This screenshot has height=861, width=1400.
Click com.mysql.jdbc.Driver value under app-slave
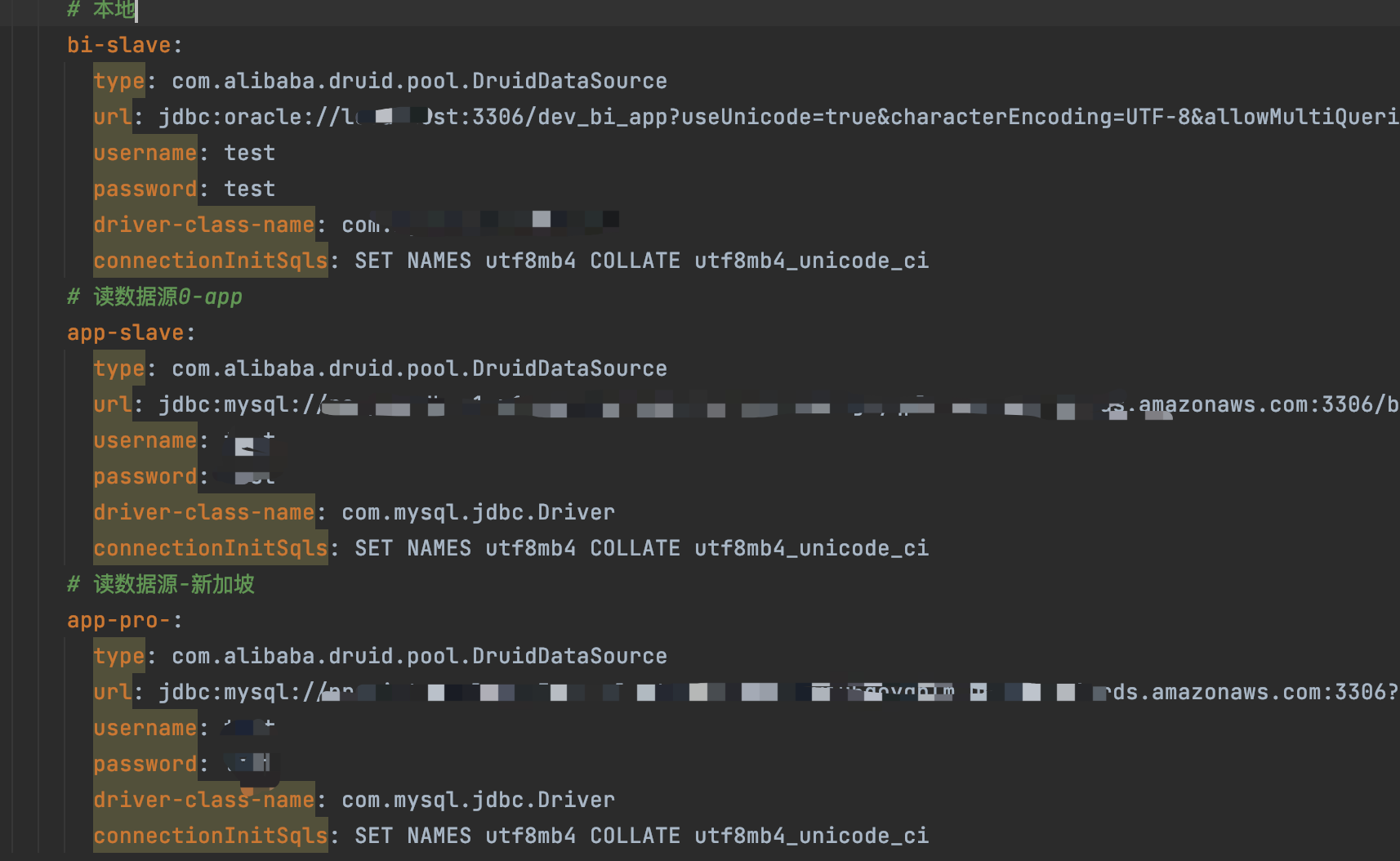click(479, 512)
